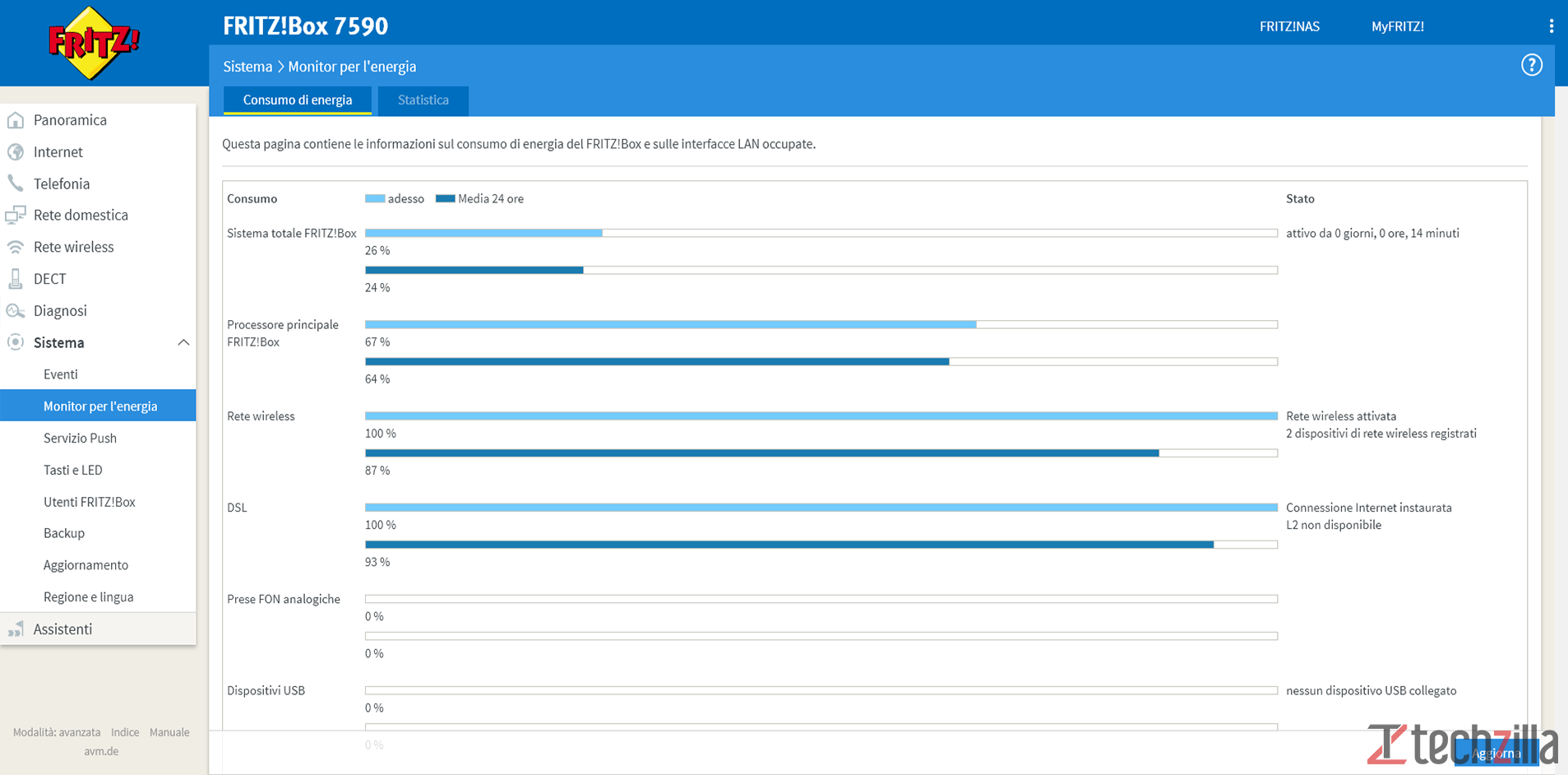Visit the avm.de link
Viewport: 1568px width, 775px height.
coord(101,751)
